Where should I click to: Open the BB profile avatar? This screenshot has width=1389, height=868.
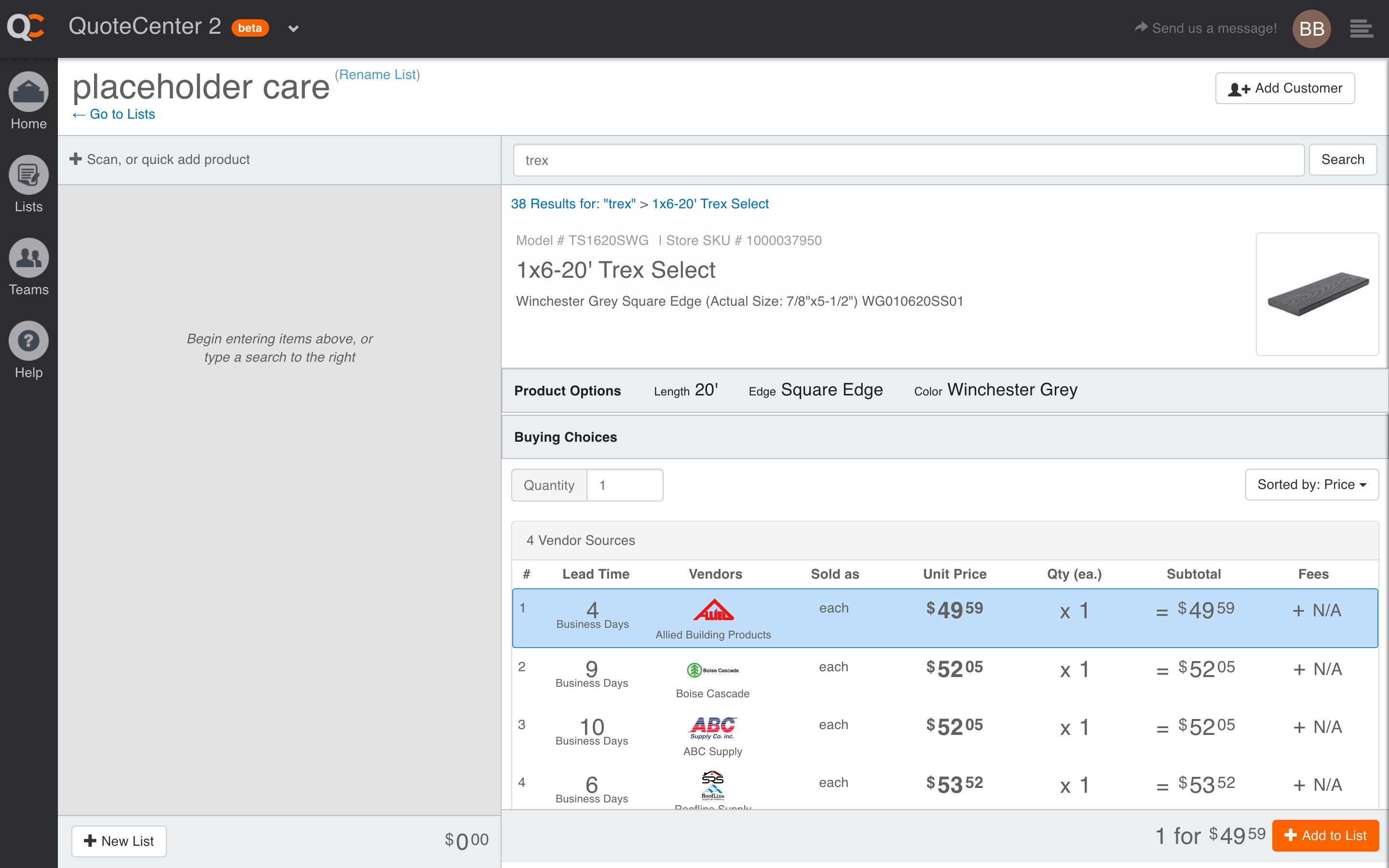click(x=1311, y=27)
